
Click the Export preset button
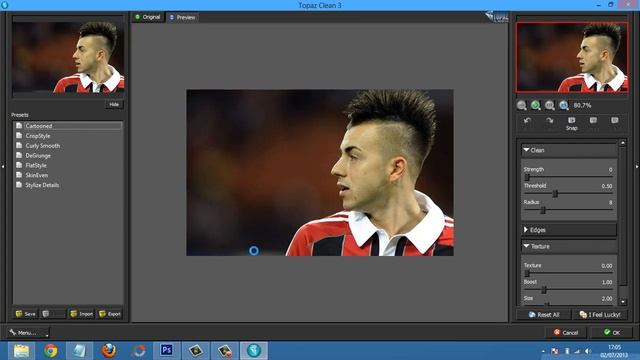pyautogui.click(x=109, y=313)
